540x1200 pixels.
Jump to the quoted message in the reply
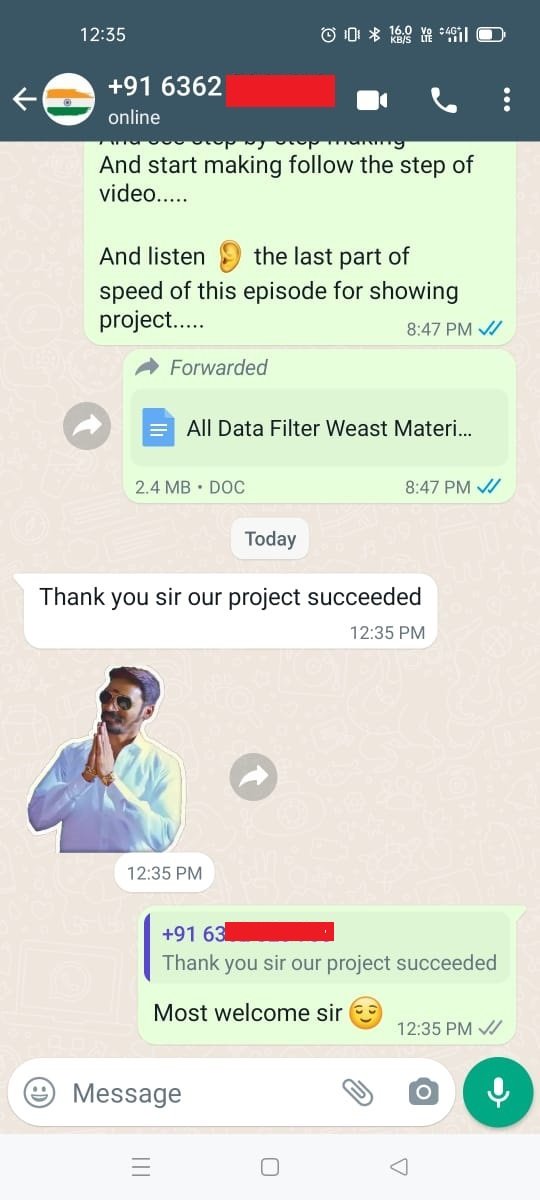[327, 947]
